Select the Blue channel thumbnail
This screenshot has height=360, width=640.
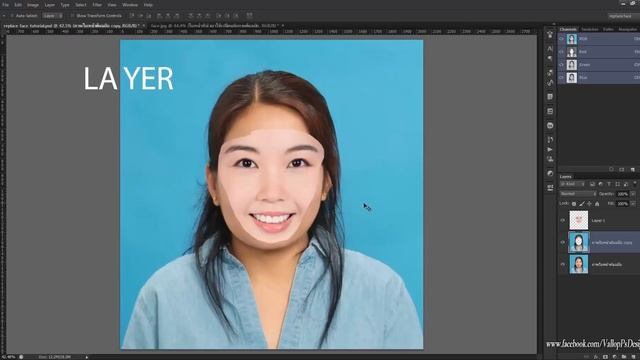click(572, 77)
